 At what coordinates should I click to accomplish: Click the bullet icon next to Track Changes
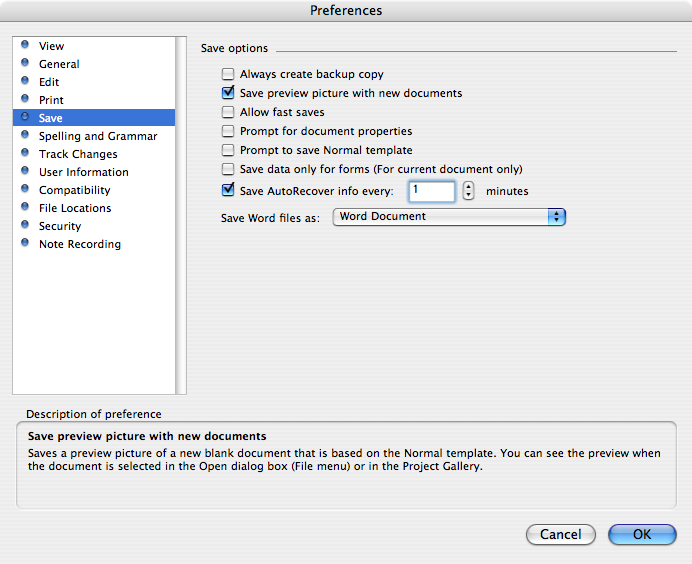click(25, 152)
